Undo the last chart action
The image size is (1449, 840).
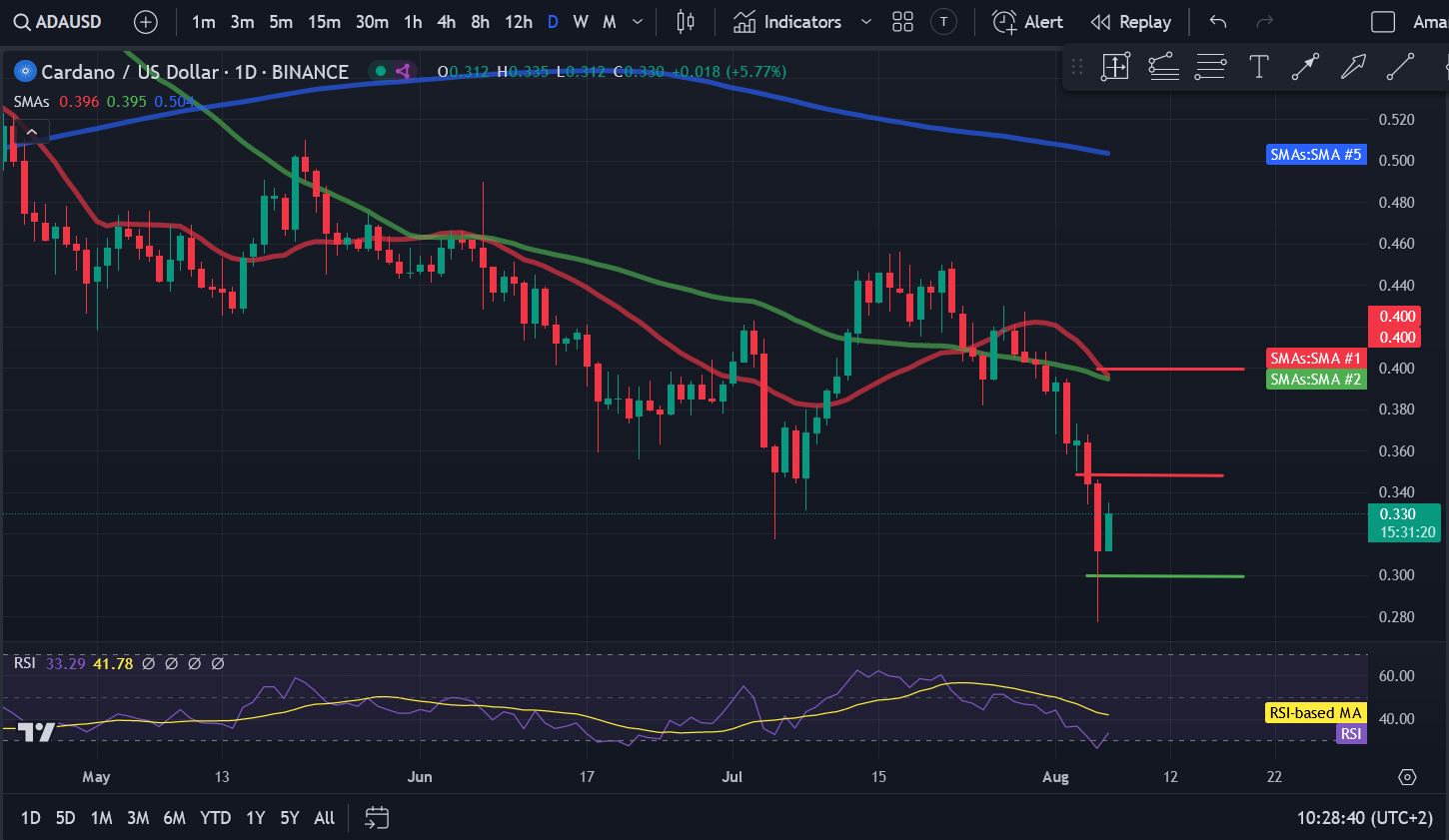(x=1217, y=22)
